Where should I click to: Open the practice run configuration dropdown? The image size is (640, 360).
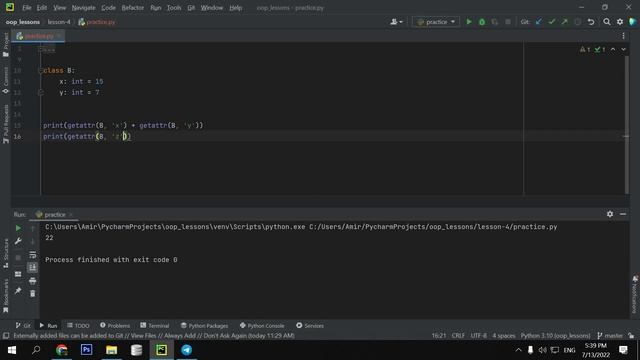[436, 22]
